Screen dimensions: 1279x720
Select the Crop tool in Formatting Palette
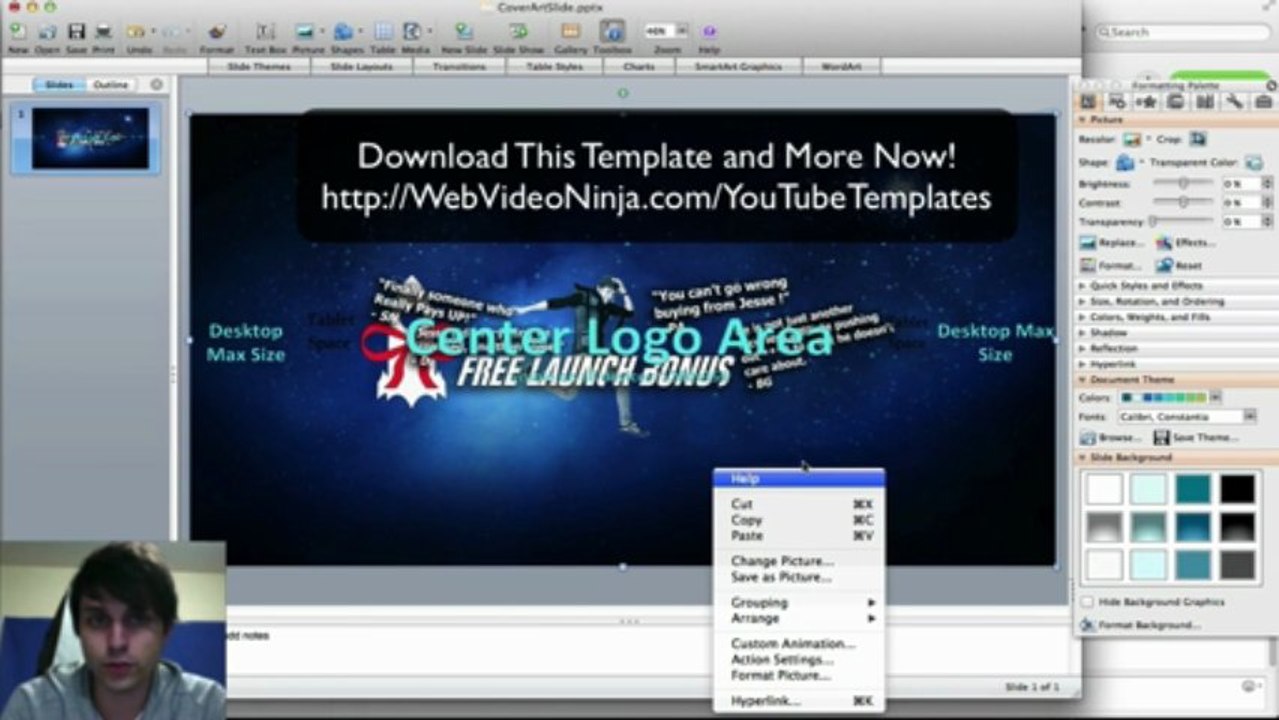click(1198, 139)
